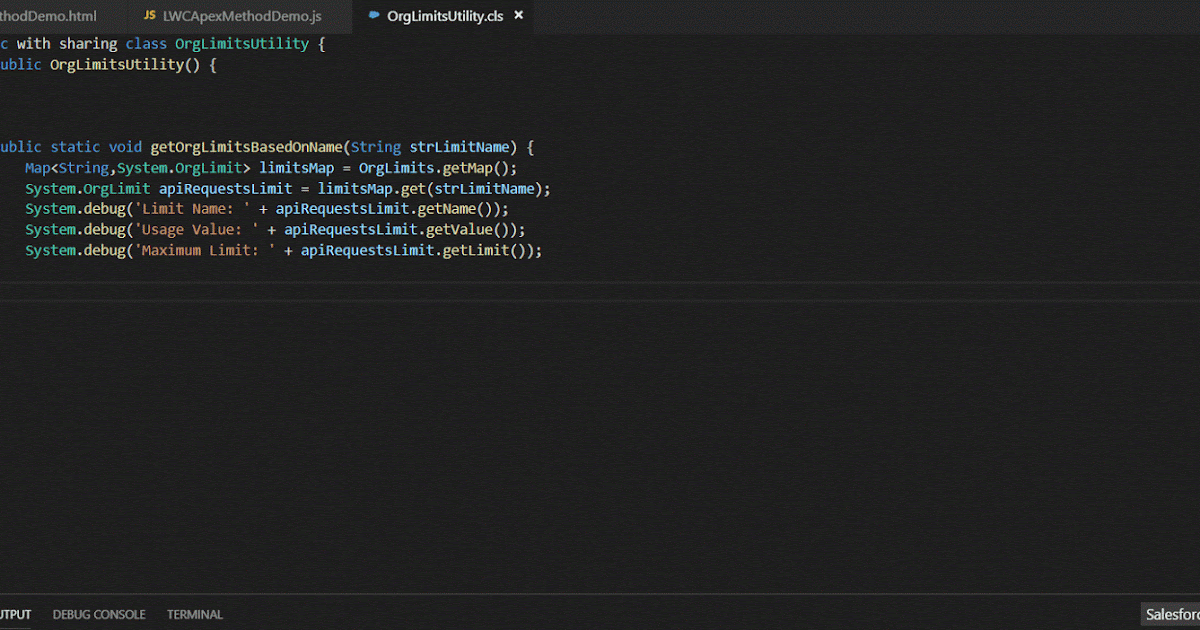The height and width of the screenshot is (630, 1200).
Task: Open the OrgLimitsUtility.cls tab
Action: [x=444, y=17]
